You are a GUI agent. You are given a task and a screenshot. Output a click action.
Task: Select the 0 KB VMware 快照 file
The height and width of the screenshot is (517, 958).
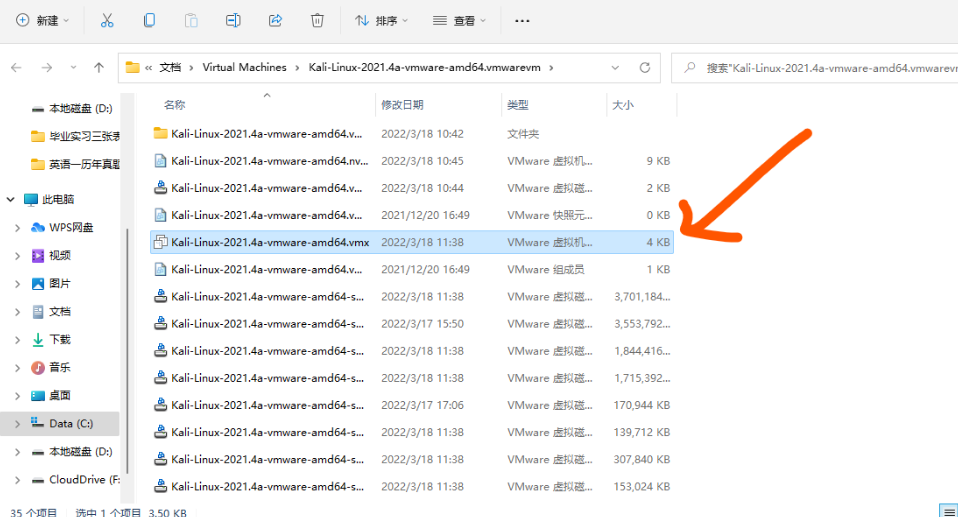coord(412,215)
